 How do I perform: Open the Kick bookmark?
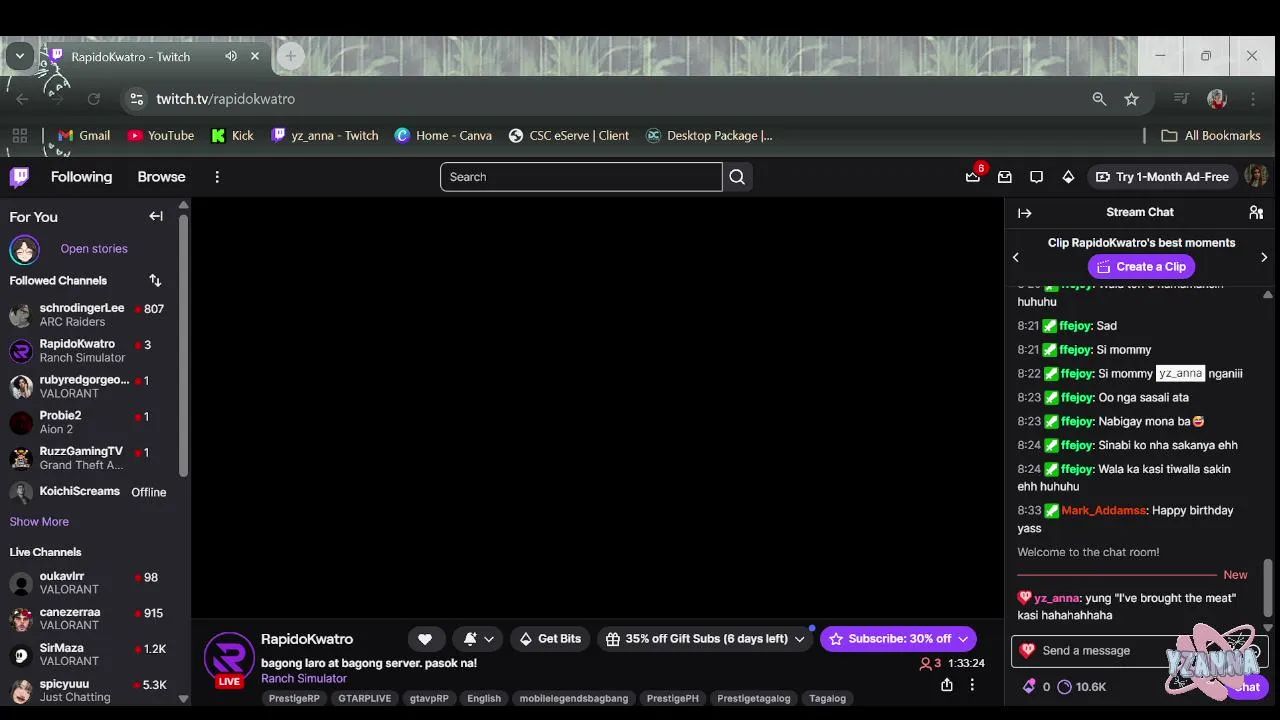coord(232,136)
